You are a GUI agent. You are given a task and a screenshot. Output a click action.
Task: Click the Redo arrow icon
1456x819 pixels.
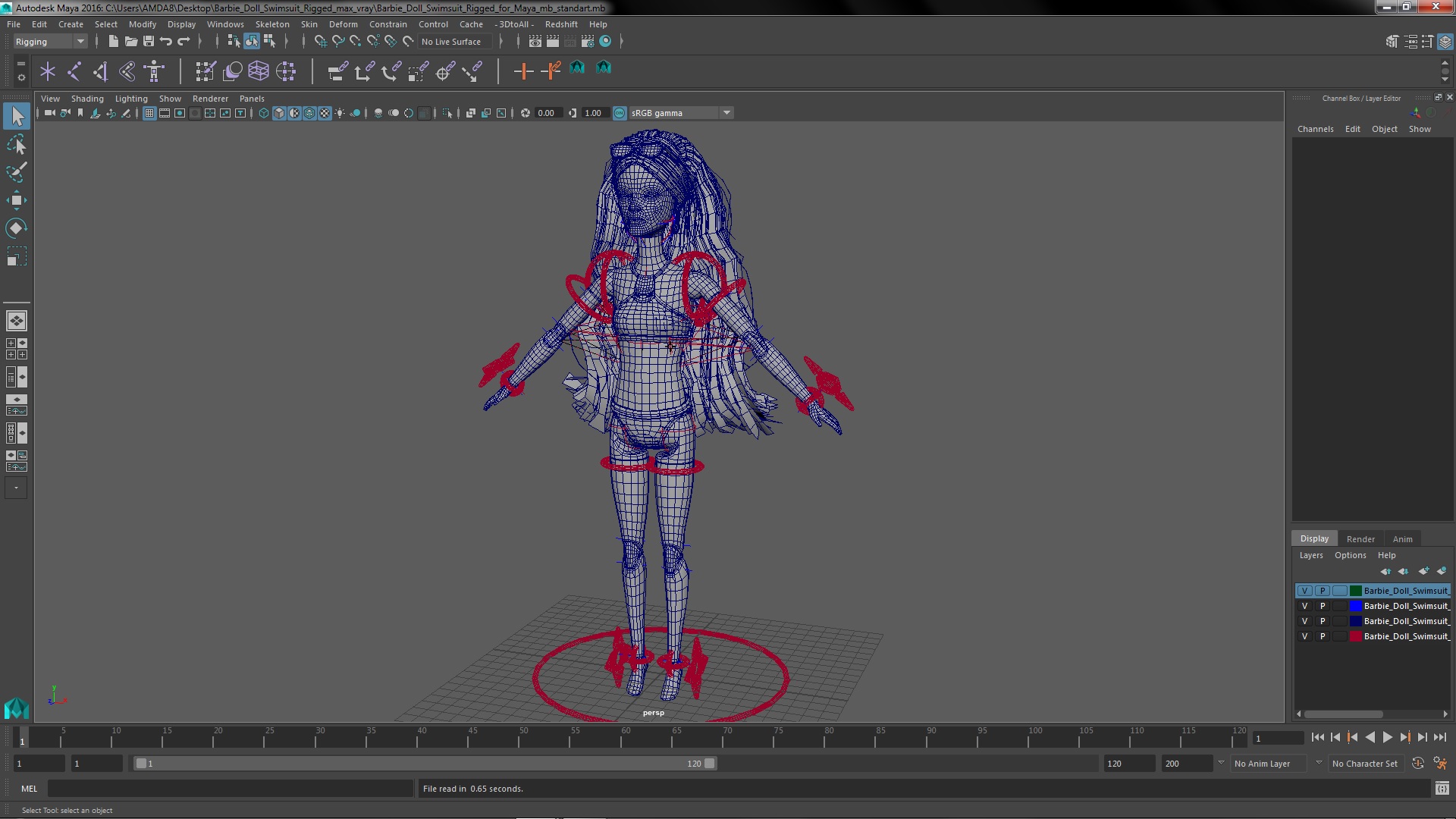tap(183, 42)
